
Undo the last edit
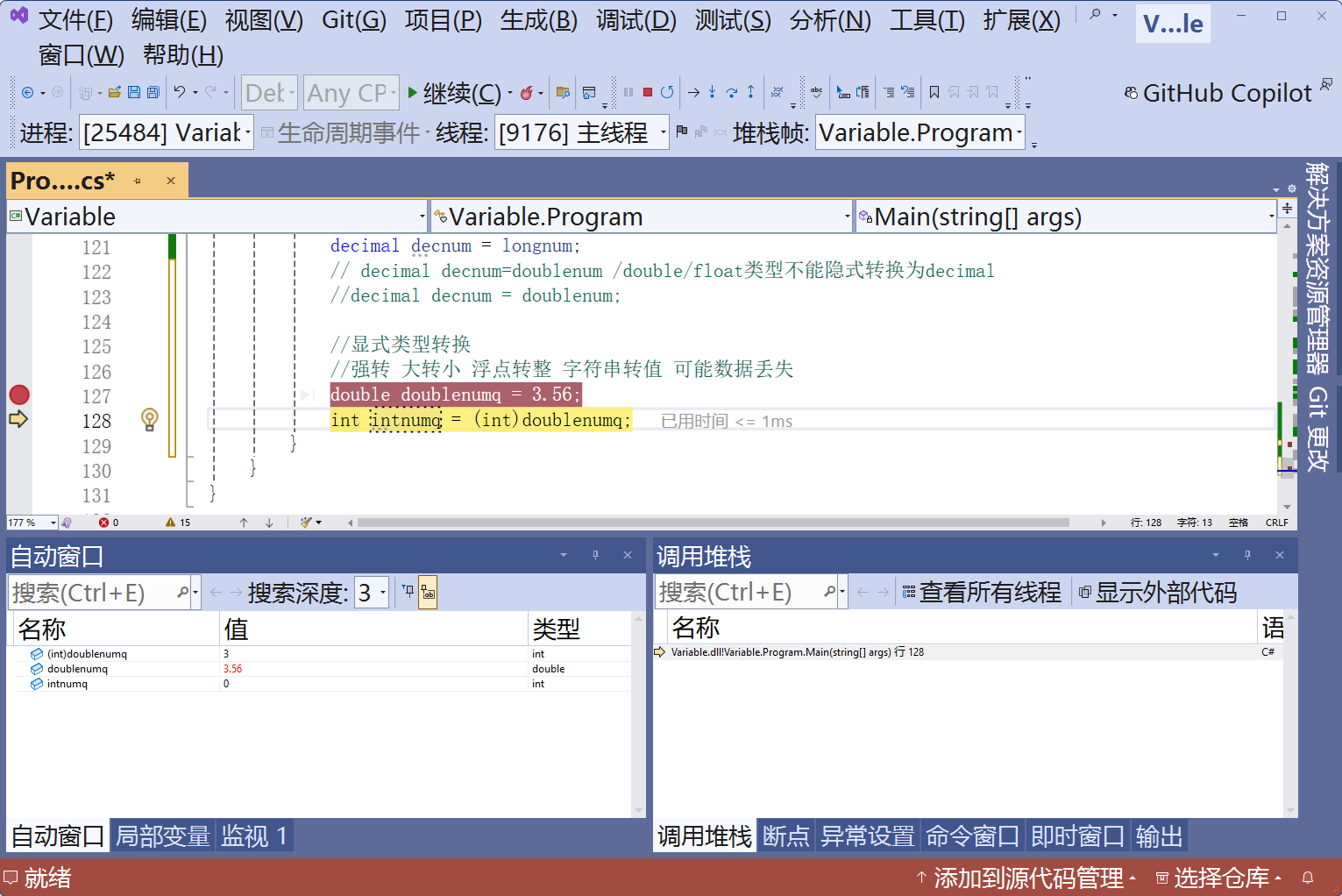[180, 92]
